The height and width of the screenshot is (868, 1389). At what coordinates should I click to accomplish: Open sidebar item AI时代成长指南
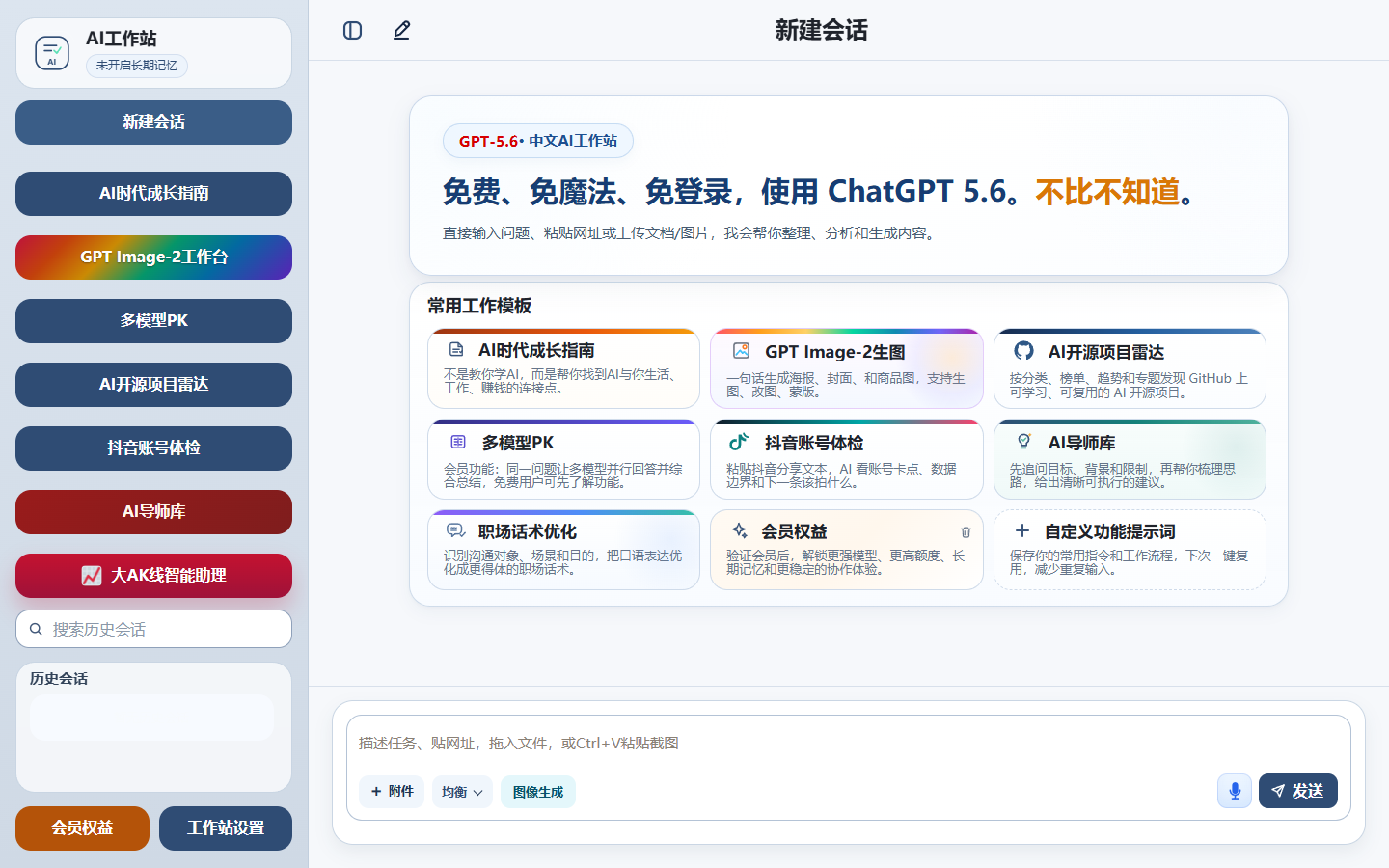coord(153,194)
